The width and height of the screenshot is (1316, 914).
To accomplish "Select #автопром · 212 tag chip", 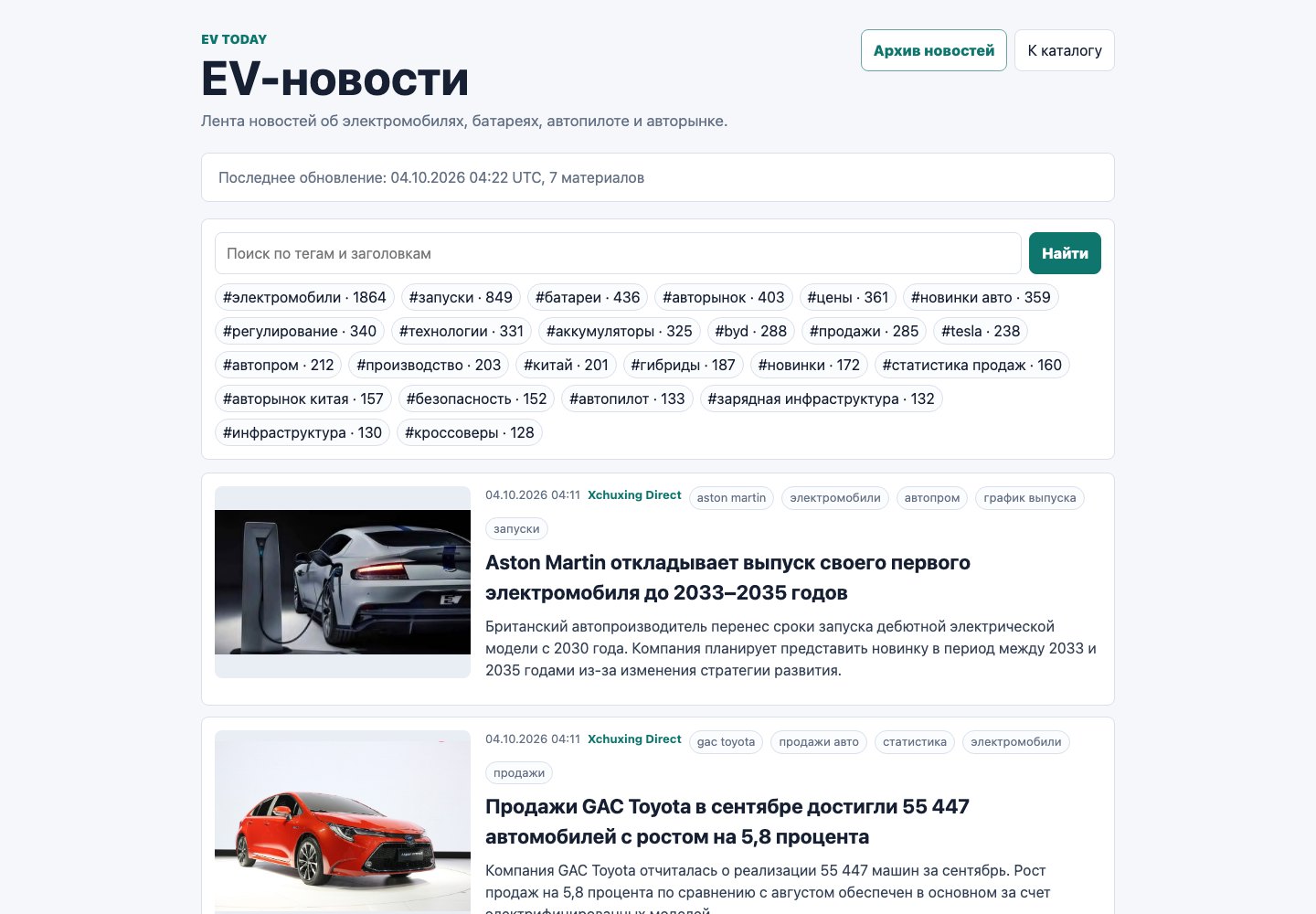I will (x=279, y=365).
